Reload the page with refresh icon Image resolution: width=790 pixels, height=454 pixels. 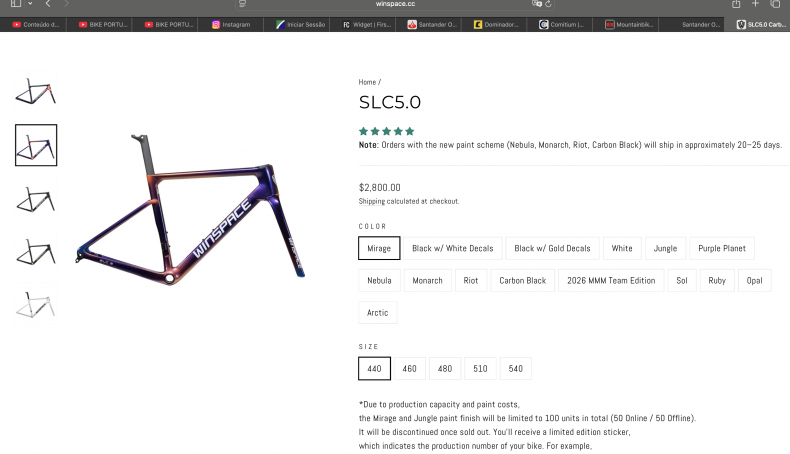(549, 4)
